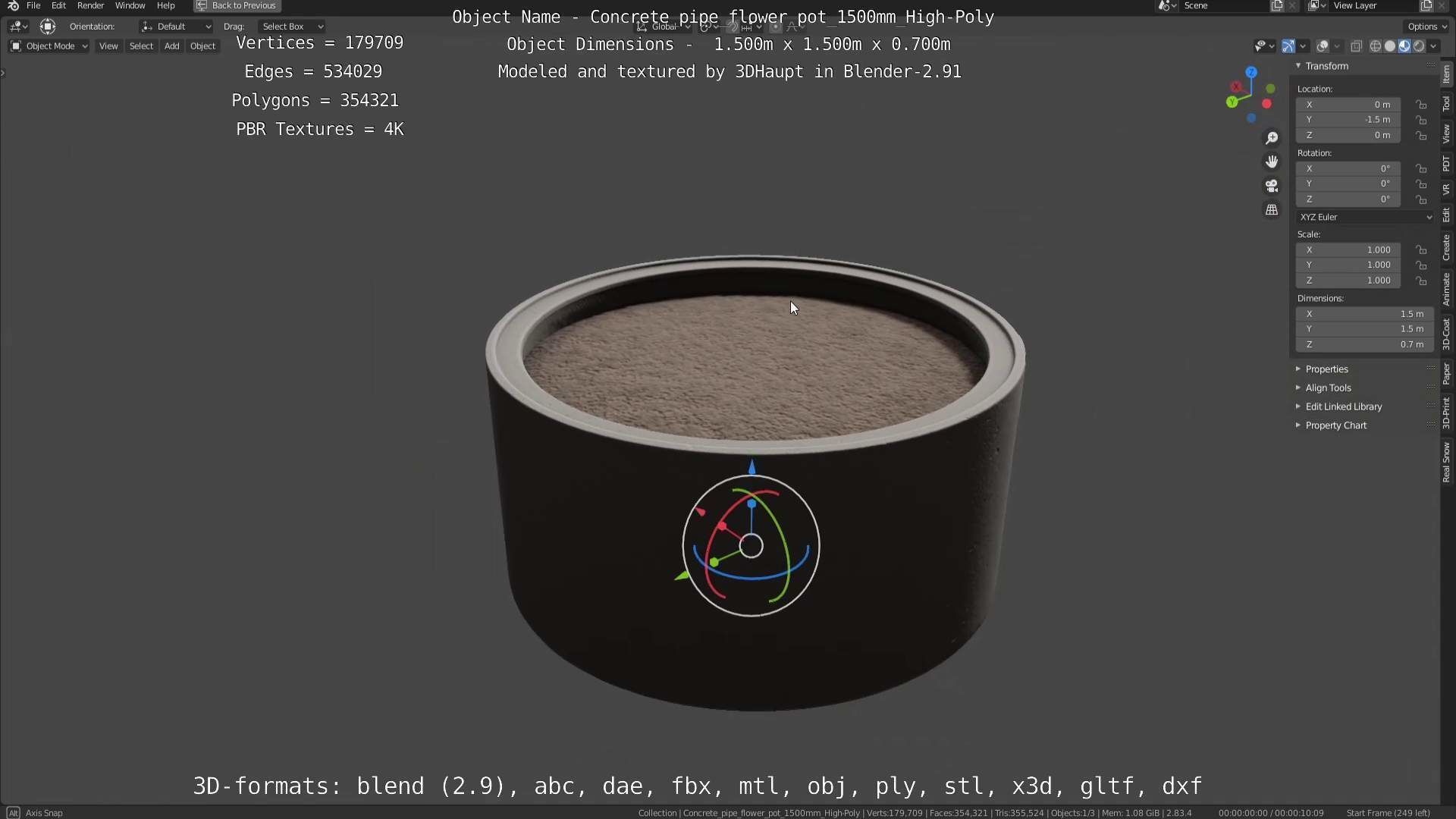1456x819 pixels.
Task: Switch to the Tool sidebar tab
Action: (x=1447, y=104)
